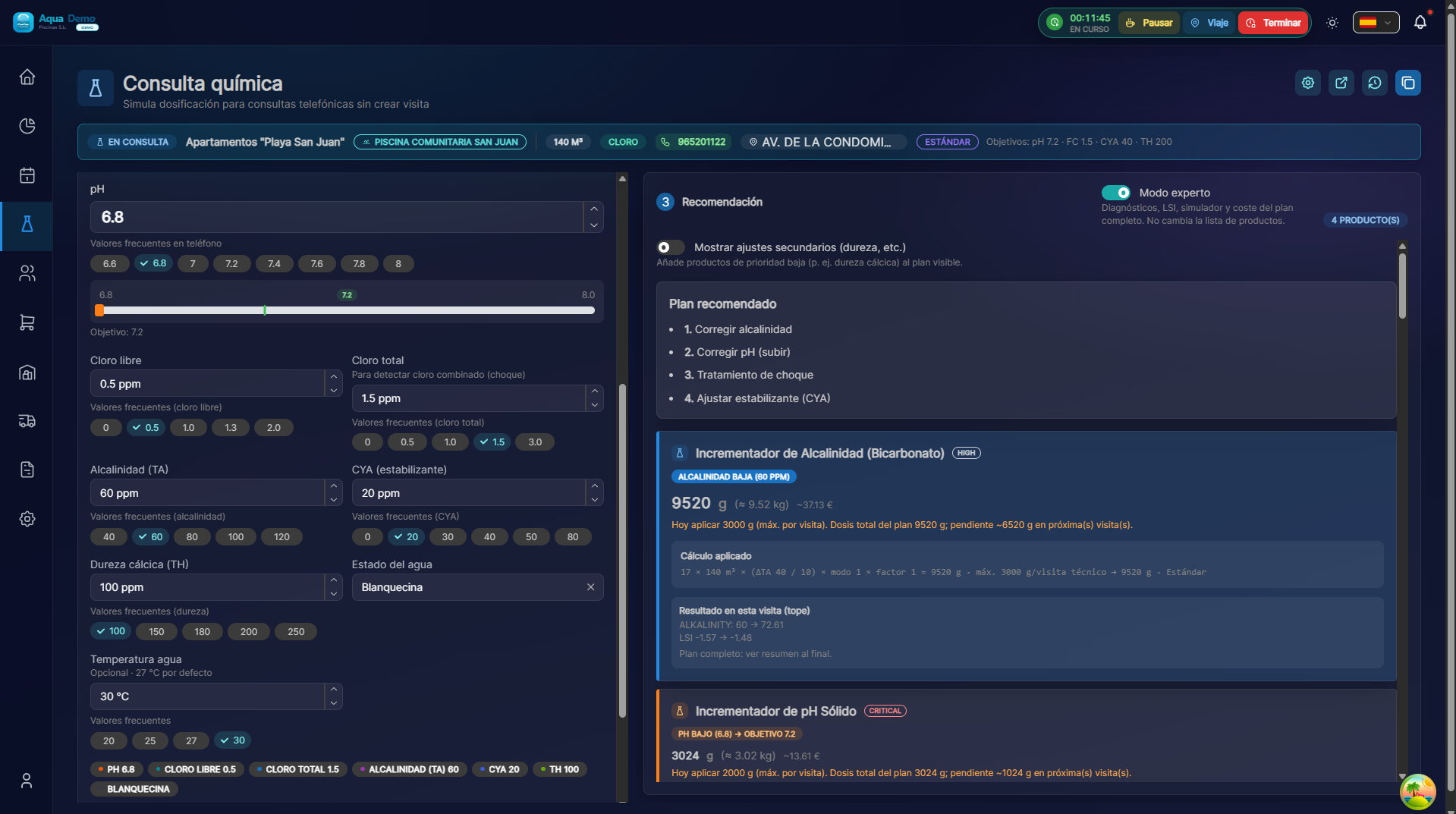Decrease Cloro total with down arrow
The width and height of the screenshot is (1456, 814).
click(595, 405)
